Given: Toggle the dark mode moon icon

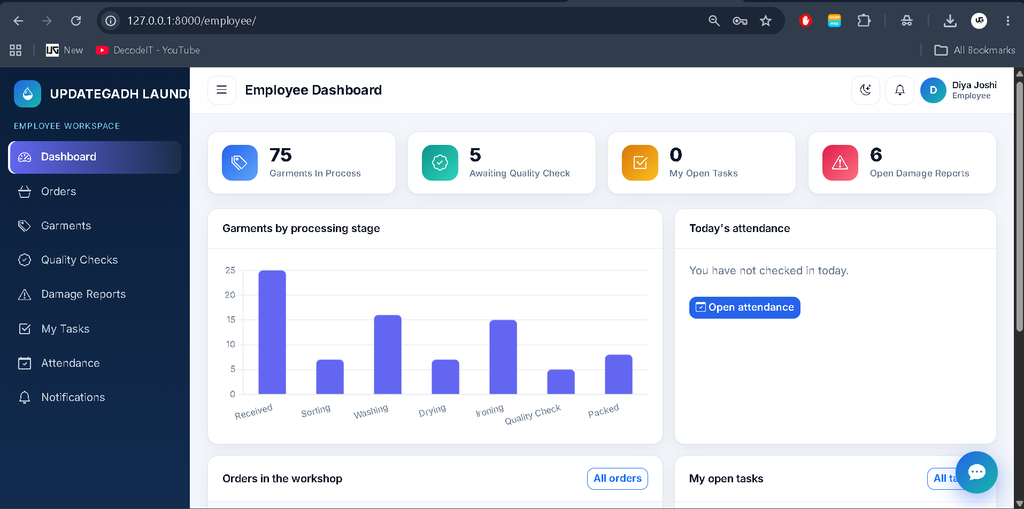Looking at the screenshot, I should (865, 90).
